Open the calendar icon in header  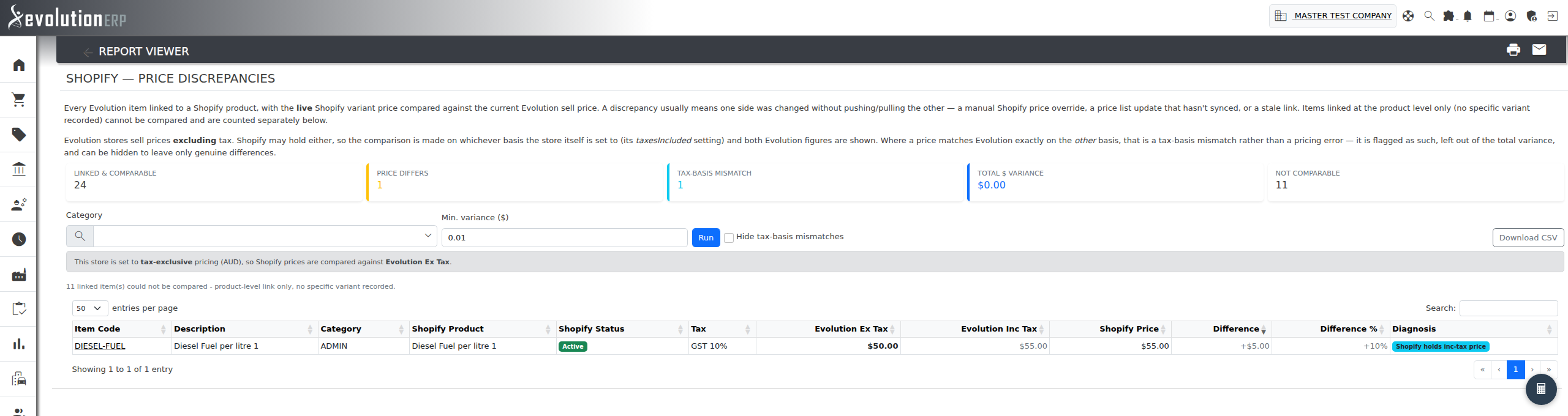click(1489, 16)
